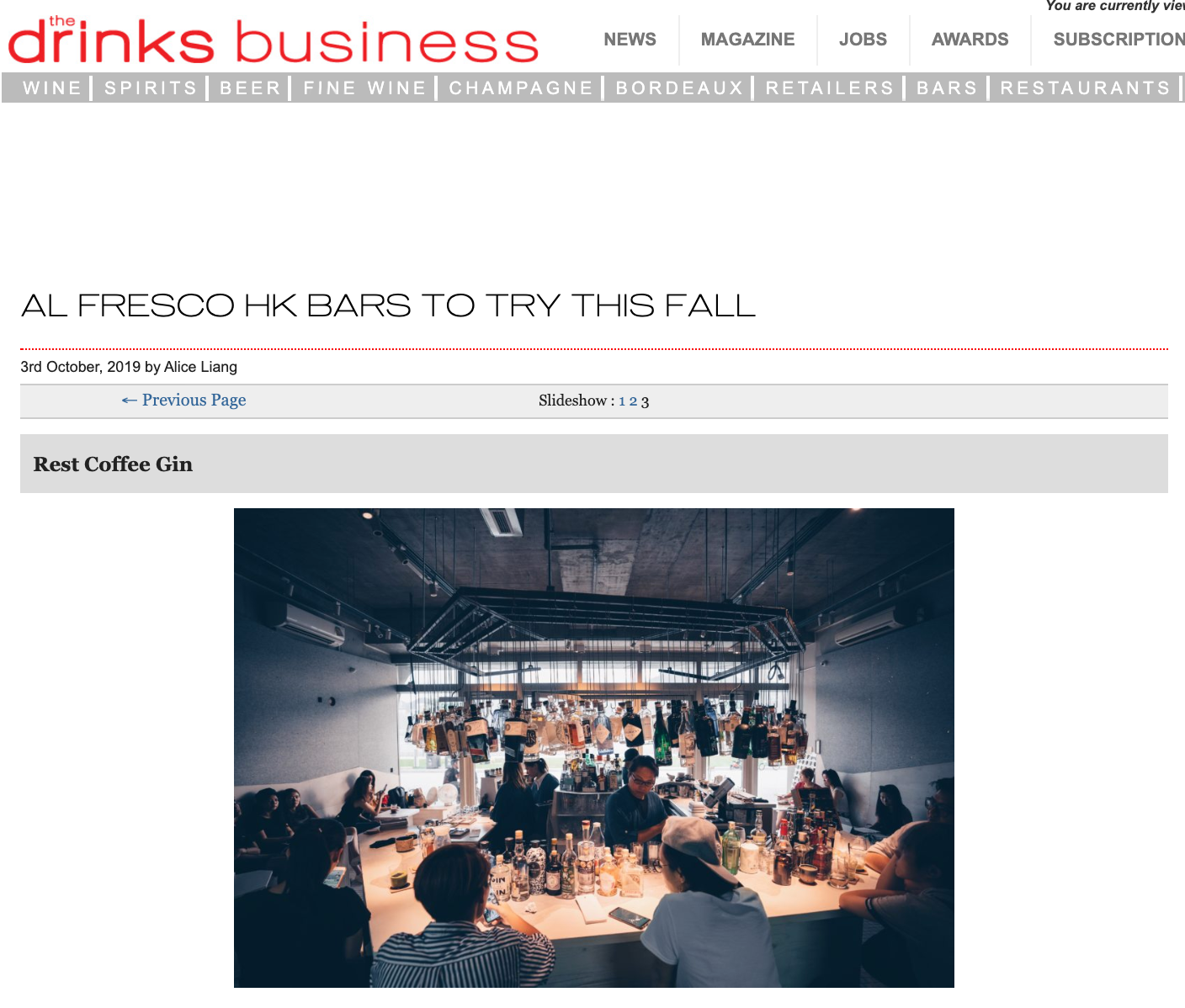Select the BARS category tab

click(x=947, y=88)
